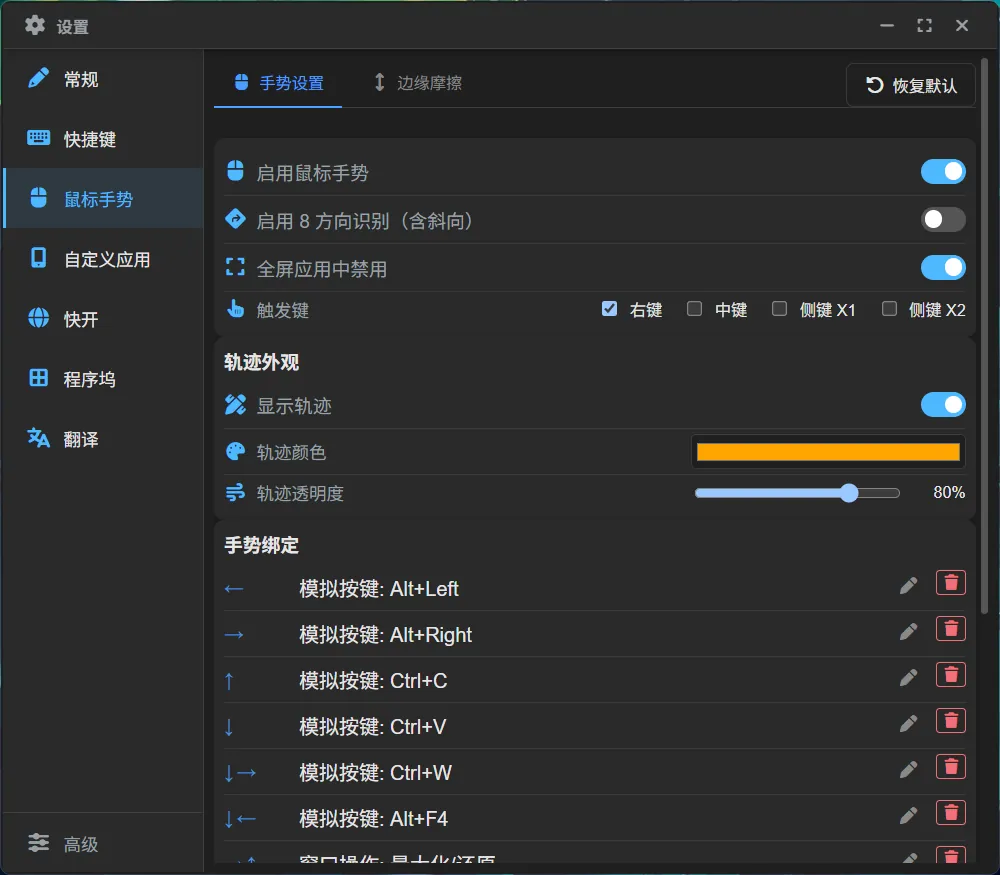Click the down-left gesture symbol for Alt+F4

point(240,819)
